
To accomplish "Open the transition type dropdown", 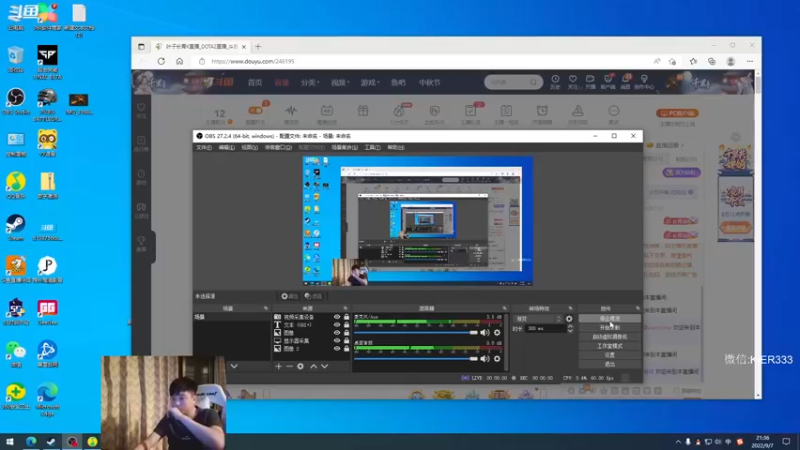I will click(x=537, y=319).
